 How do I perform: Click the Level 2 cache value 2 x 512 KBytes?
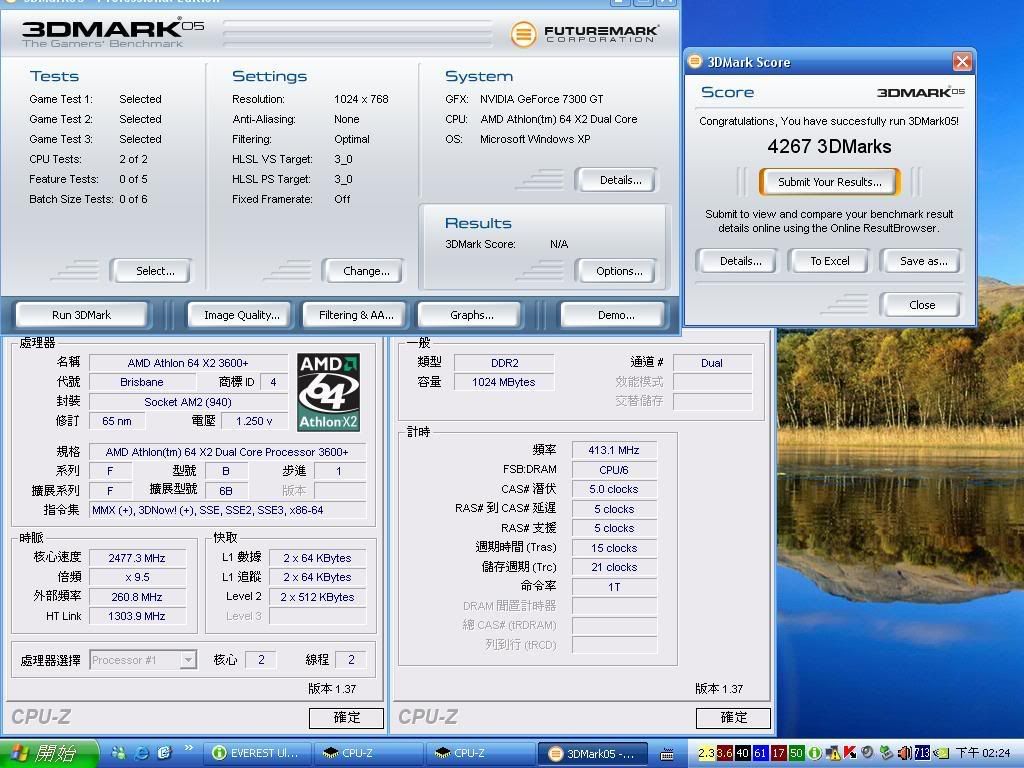click(x=317, y=597)
